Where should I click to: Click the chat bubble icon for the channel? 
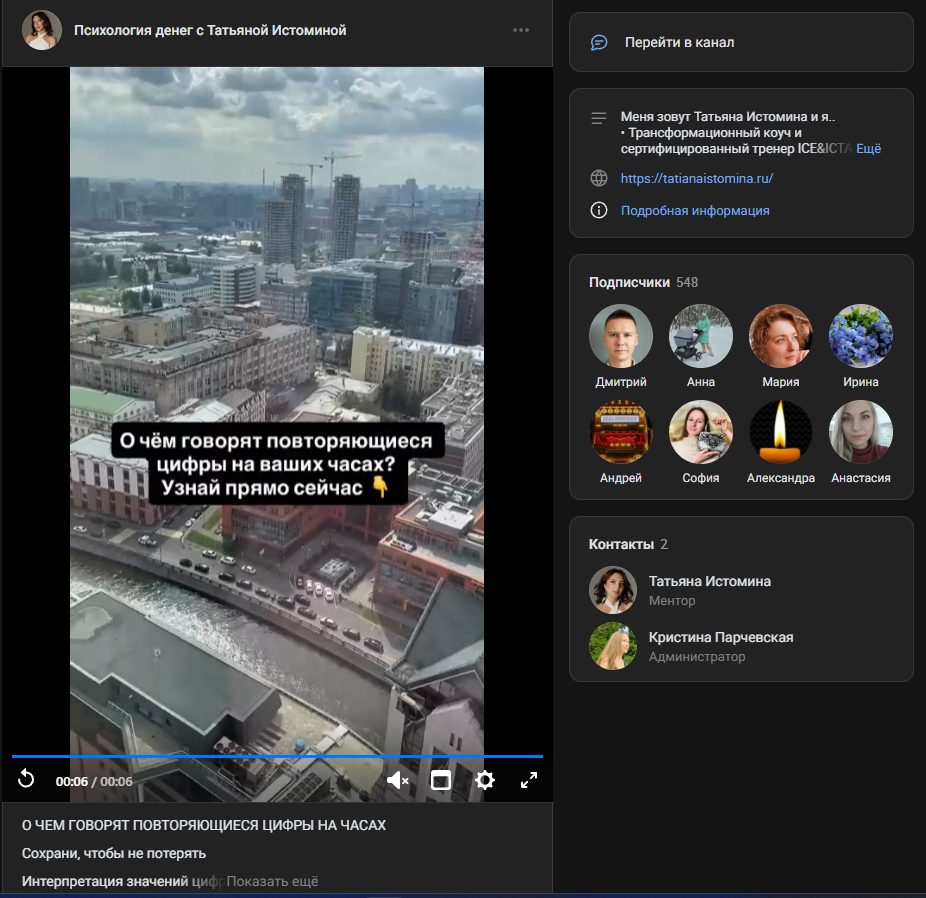[599, 42]
